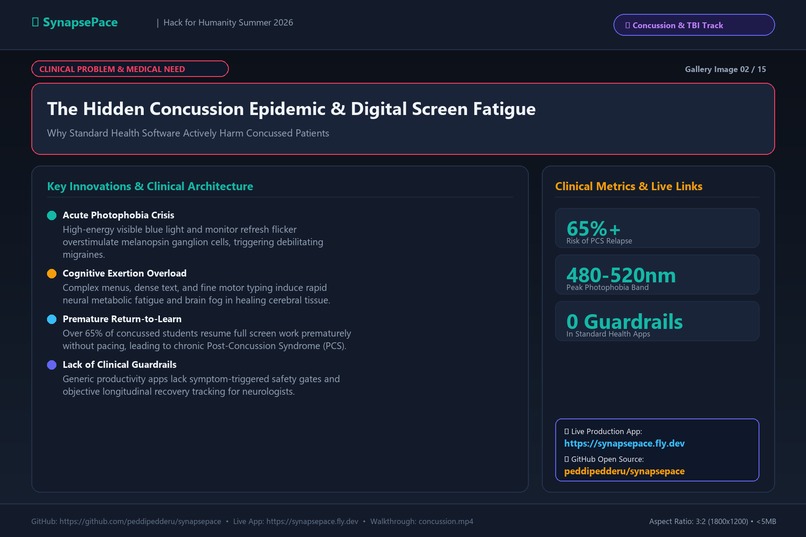Click the footer Live App URL text
The width and height of the screenshot is (806, 537).
point(296,521)
